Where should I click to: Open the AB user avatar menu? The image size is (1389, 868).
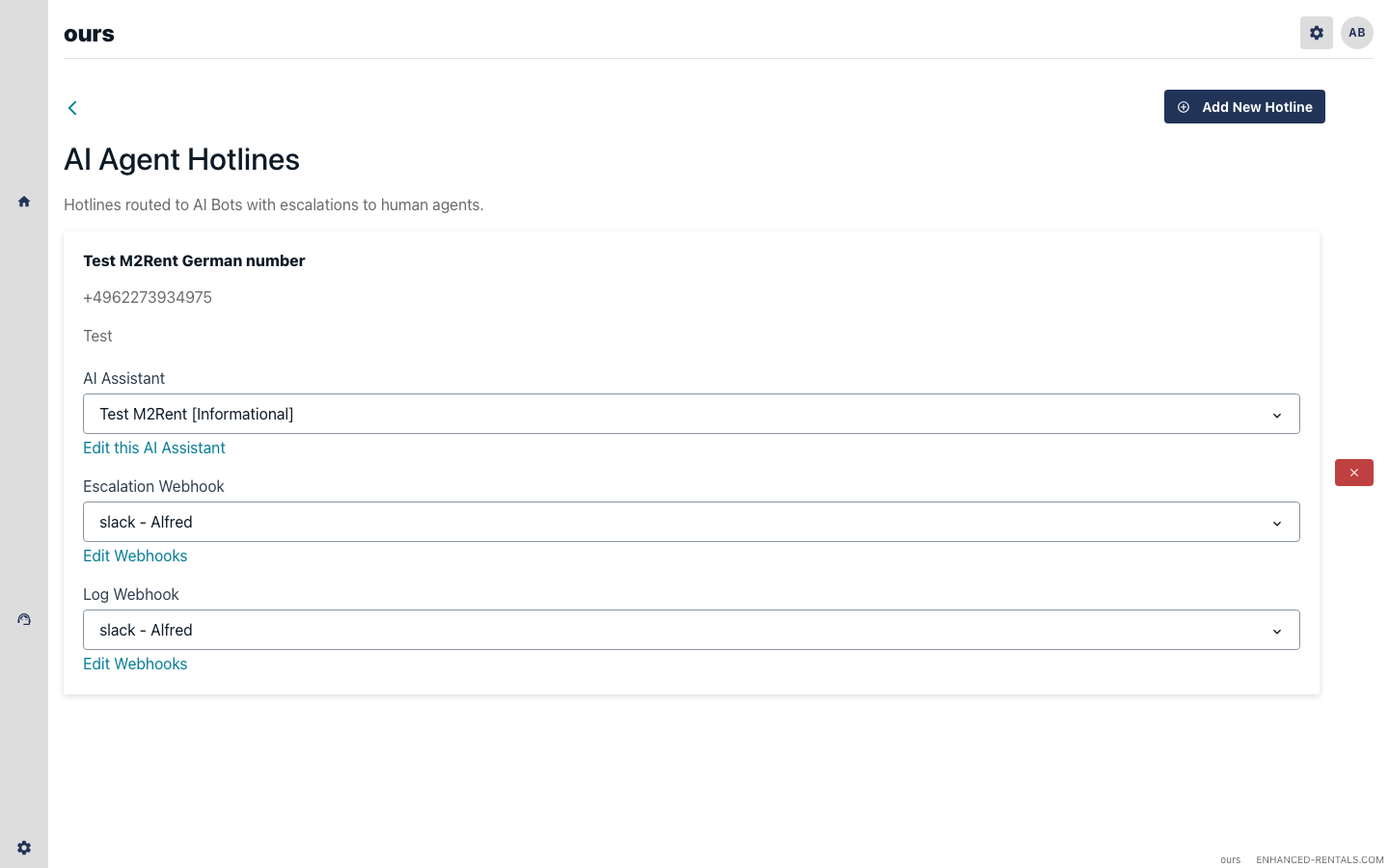tap(1356, 33)
